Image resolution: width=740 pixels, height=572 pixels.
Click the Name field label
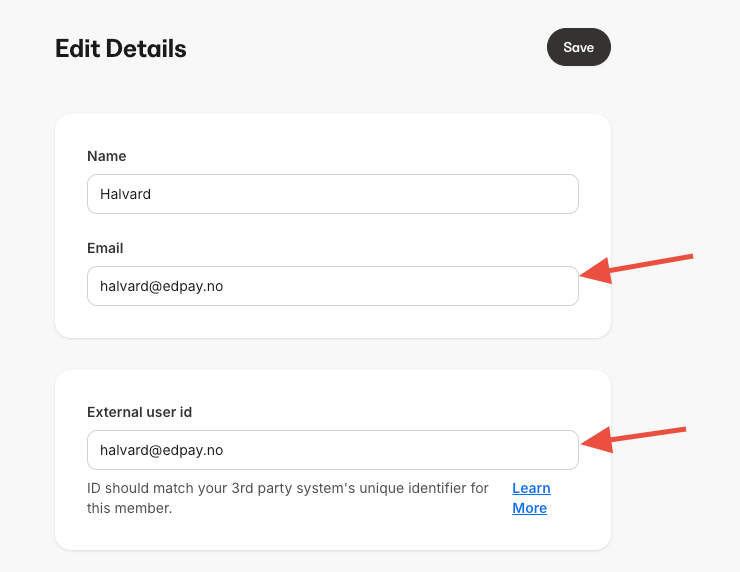pos(107,156)
